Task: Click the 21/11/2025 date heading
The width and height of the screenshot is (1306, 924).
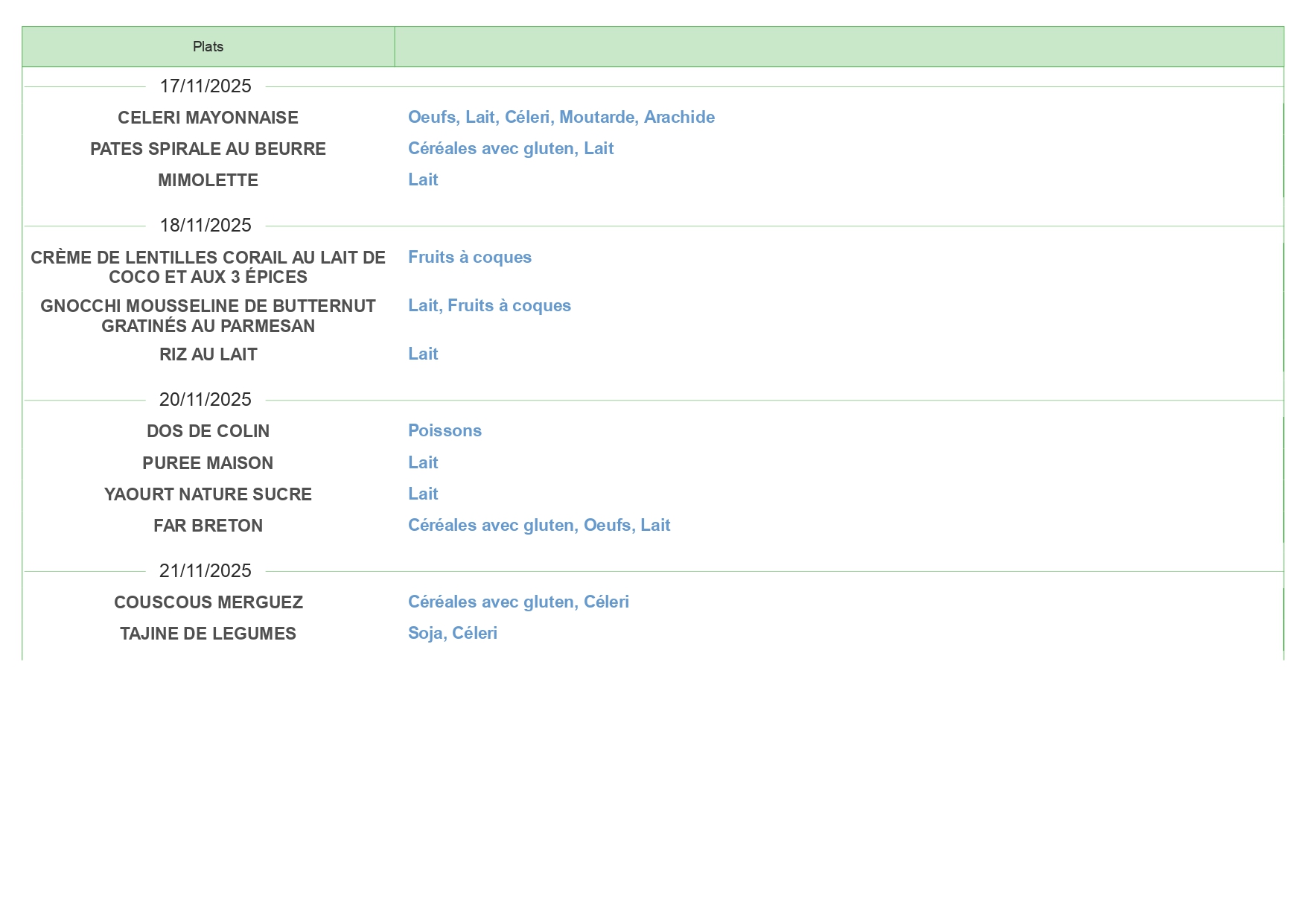Action: [206, 571]
